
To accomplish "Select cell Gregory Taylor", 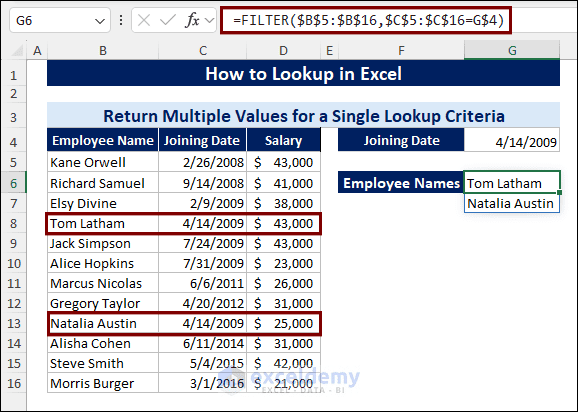I will click(x=103, y=303).
